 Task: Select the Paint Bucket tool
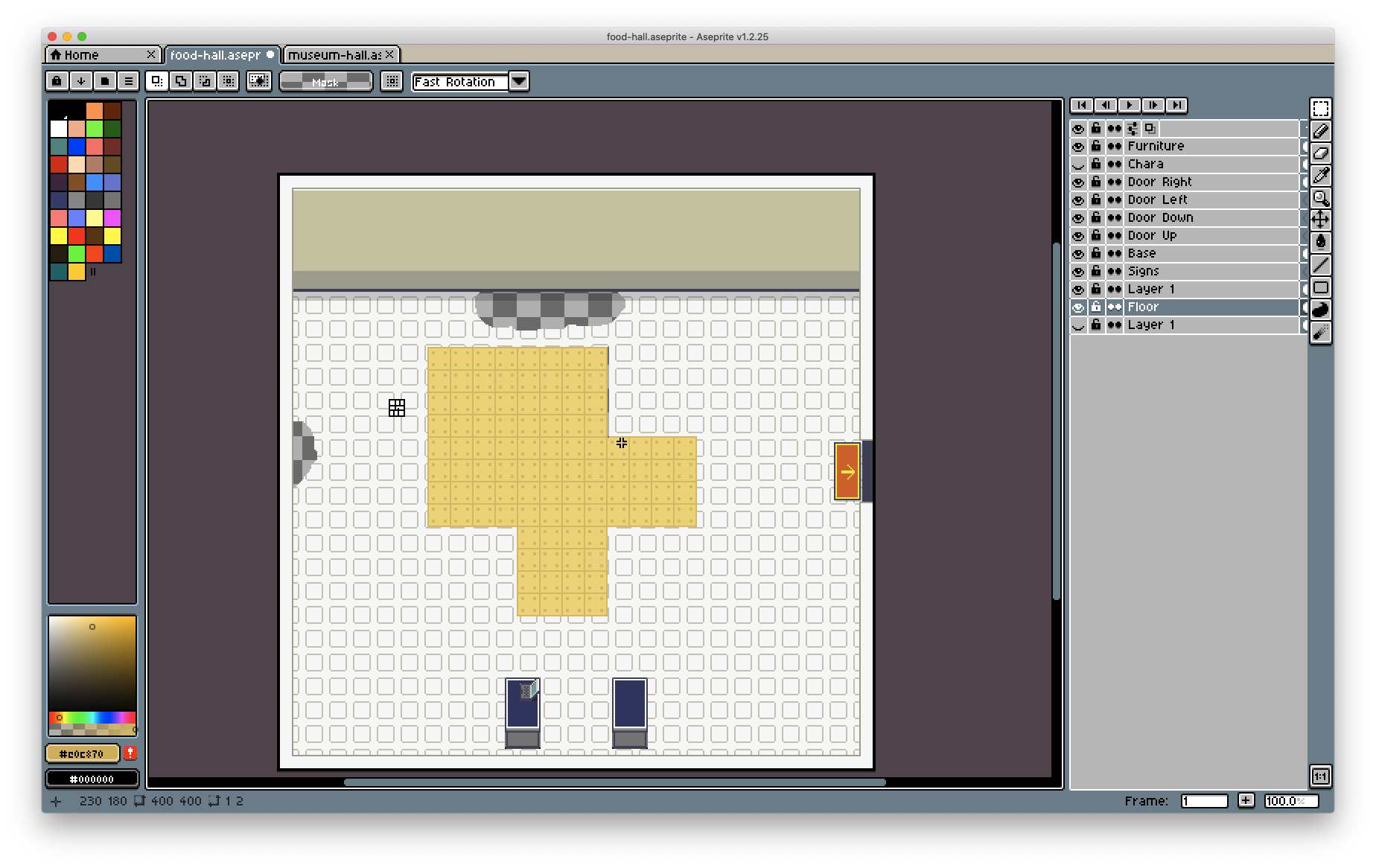(1320, 242)
